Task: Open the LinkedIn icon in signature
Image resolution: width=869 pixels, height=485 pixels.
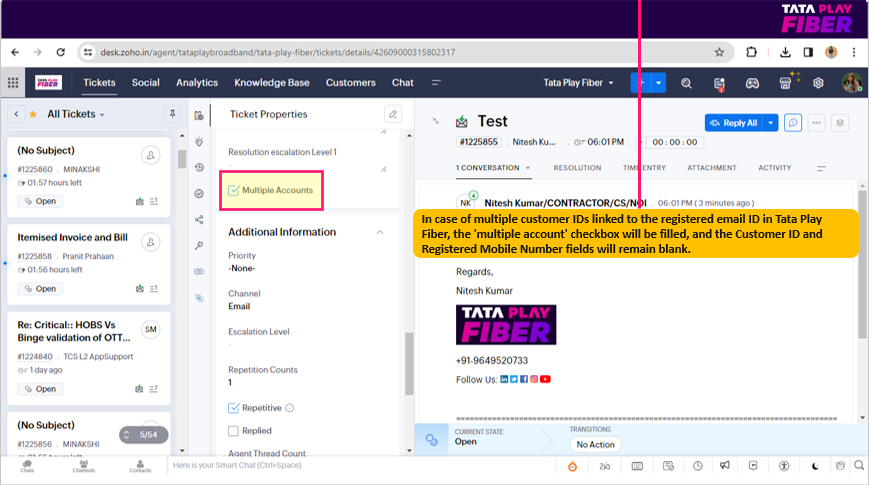Action: (504, 379)
